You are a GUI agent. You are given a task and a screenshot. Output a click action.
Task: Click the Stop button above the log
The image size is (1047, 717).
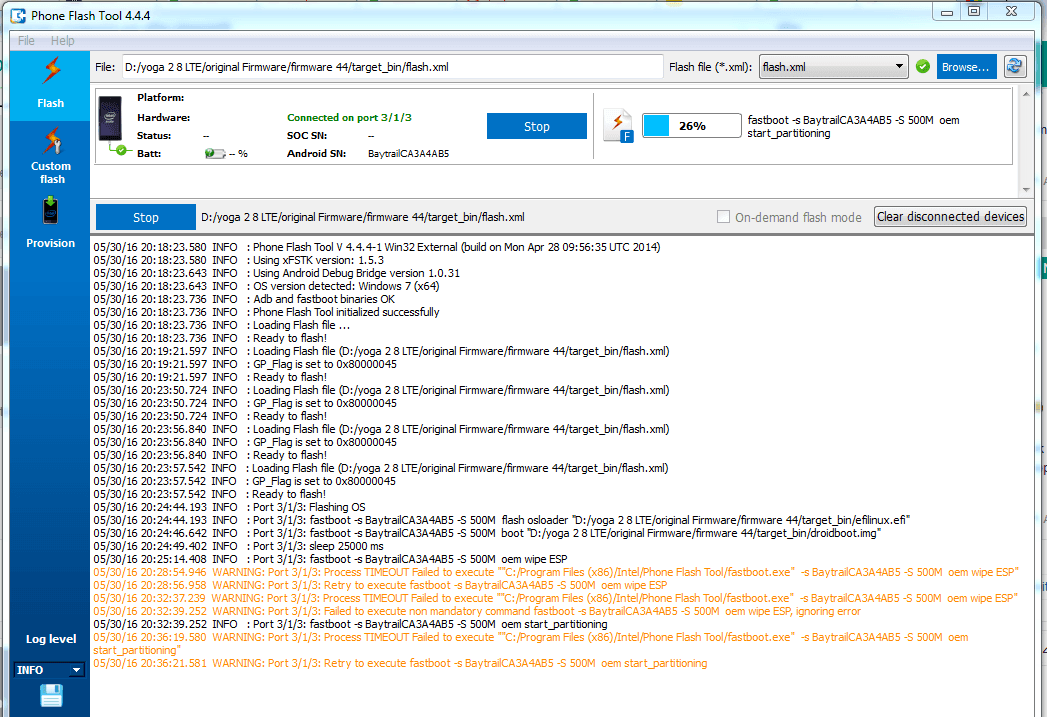point(146,217)
